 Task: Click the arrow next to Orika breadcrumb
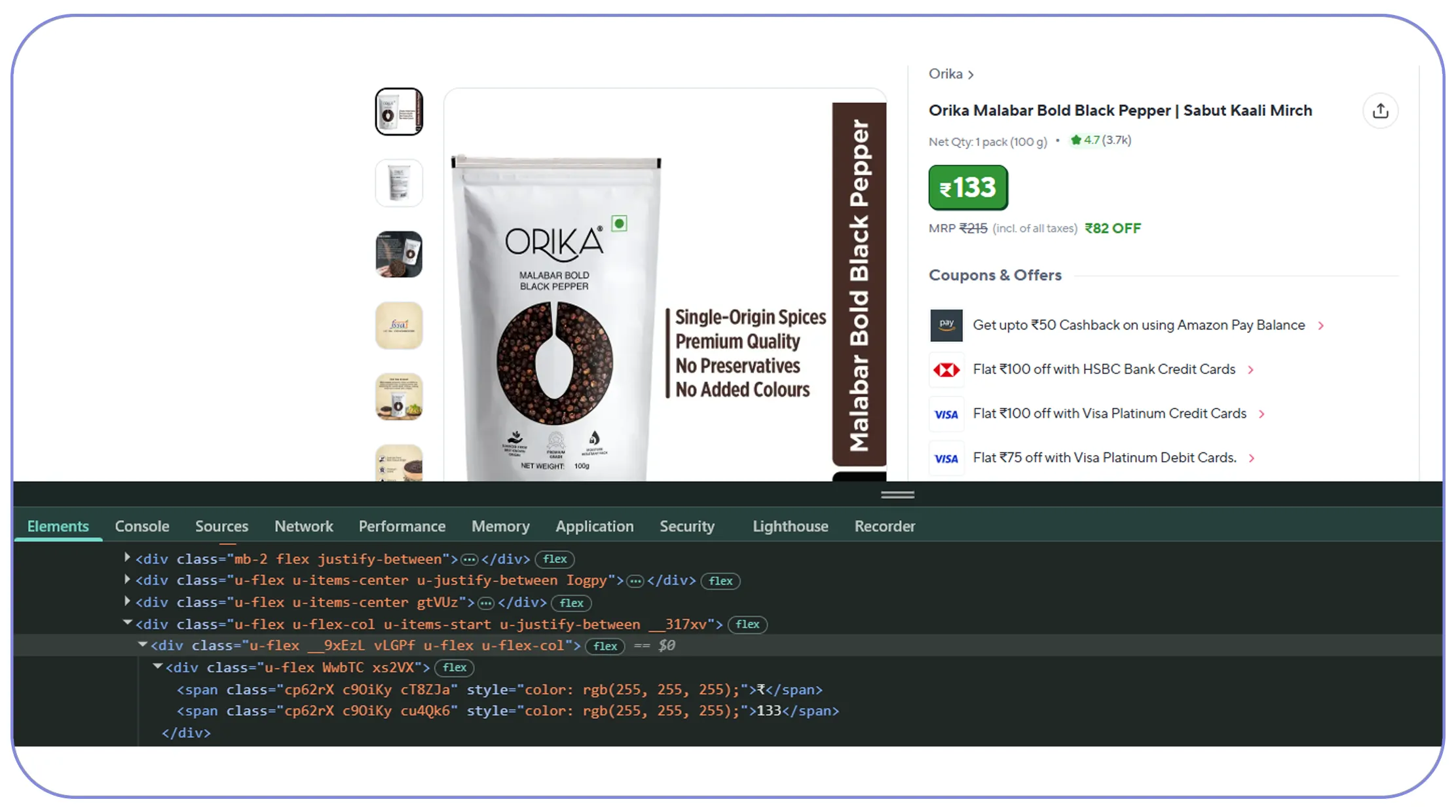tap(971, 75)
